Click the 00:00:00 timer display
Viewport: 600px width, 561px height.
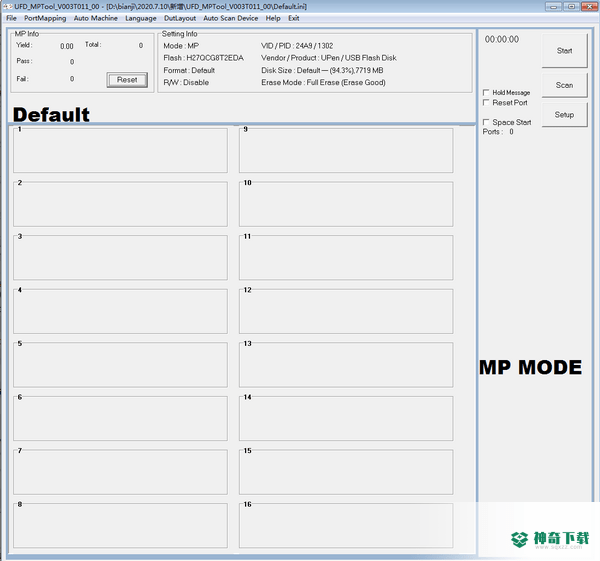tap(502, 39)
